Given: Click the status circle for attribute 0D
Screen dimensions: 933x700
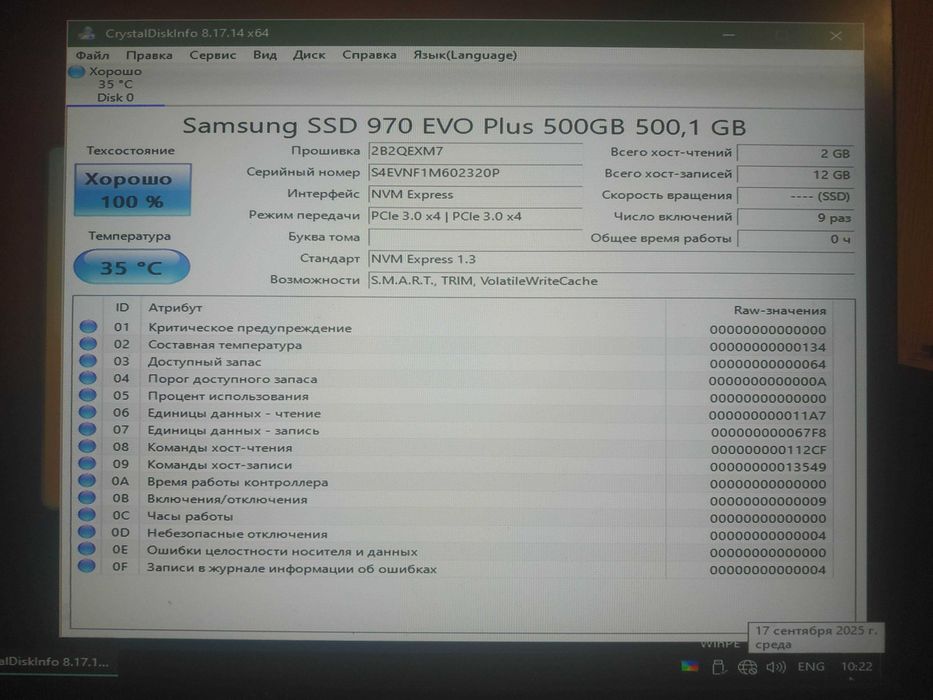Looking at the screenshot, I should [x=87, y=532].
